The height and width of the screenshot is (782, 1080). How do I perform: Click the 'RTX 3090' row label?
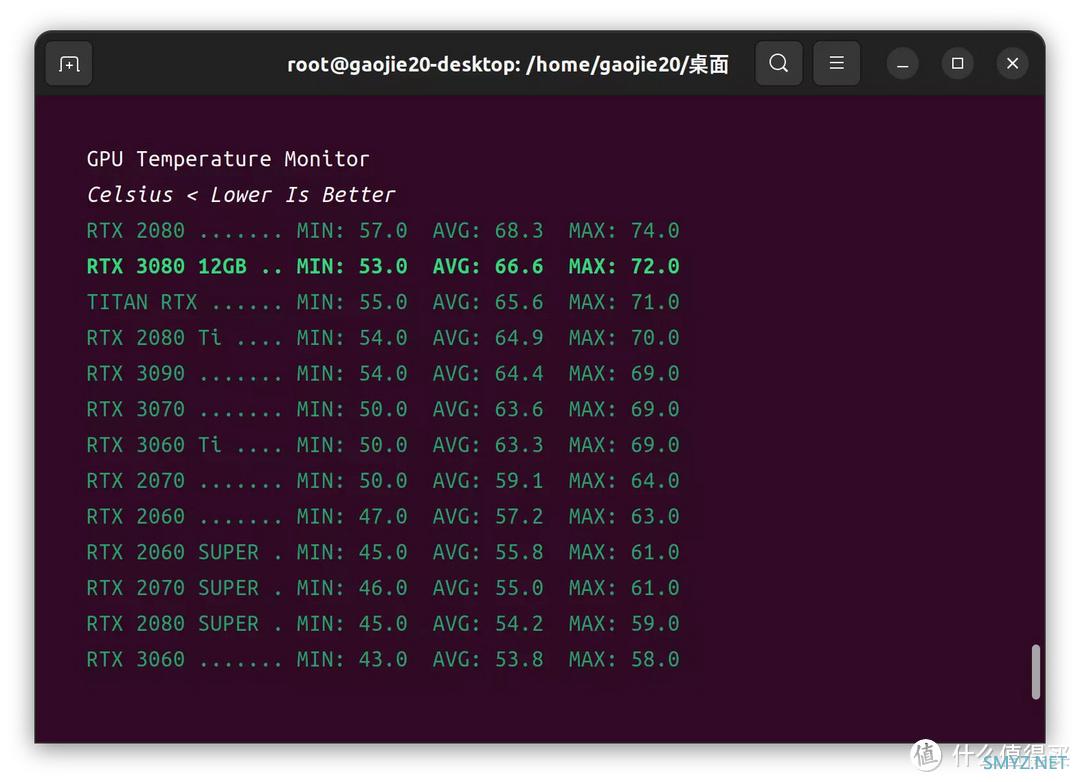tap(136, 374)
